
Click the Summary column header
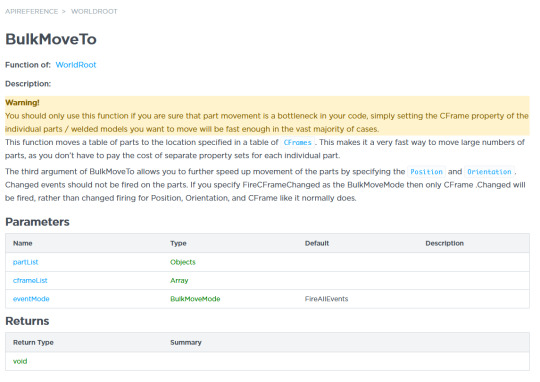[x=186, y=342]
